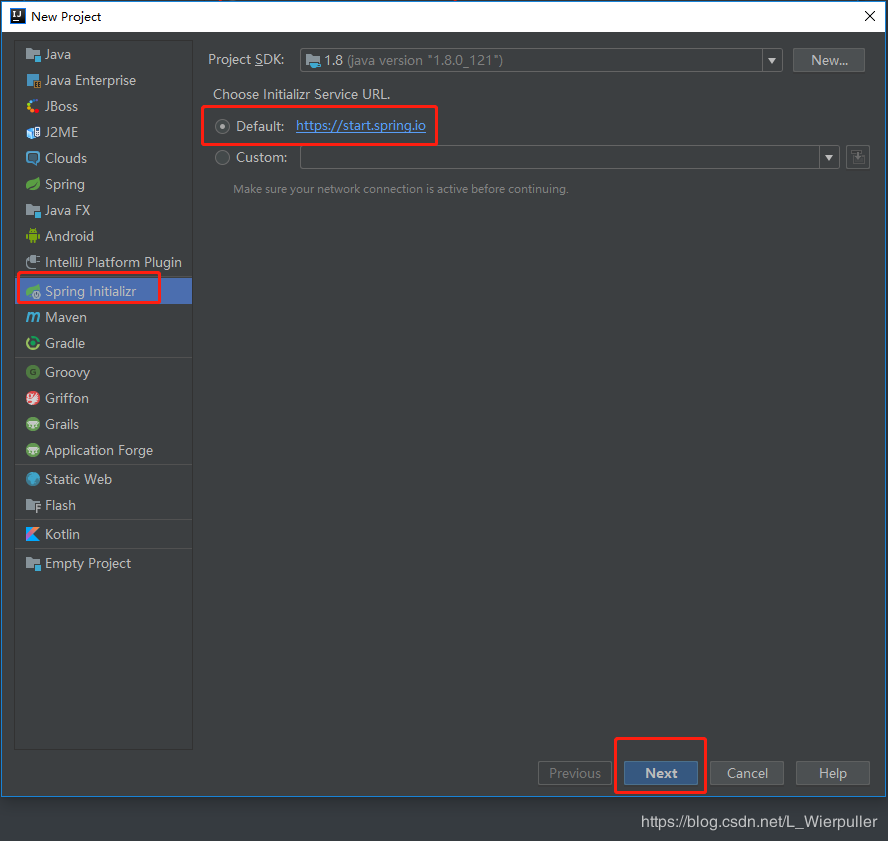The image size is (888, 841).
Task: Select IntelliJ Platform Plugin in the list
Action: click(x=104, y=262)
